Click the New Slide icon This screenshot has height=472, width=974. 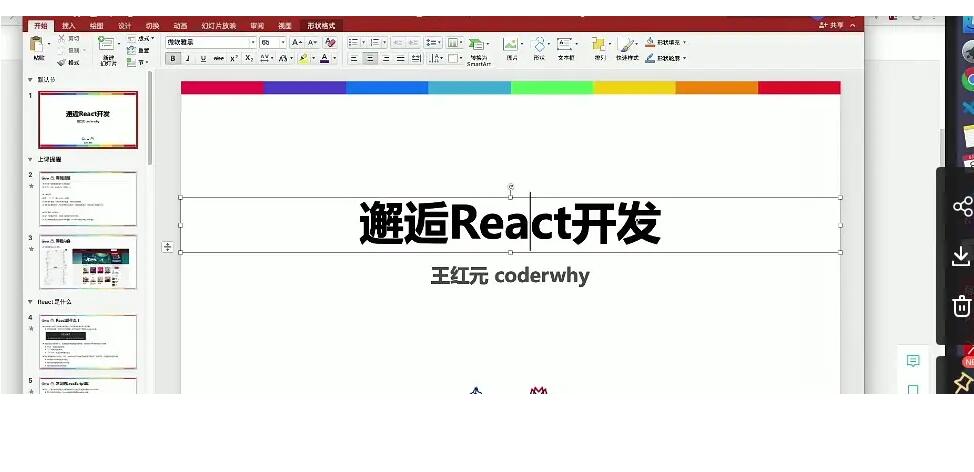[107, 44]
